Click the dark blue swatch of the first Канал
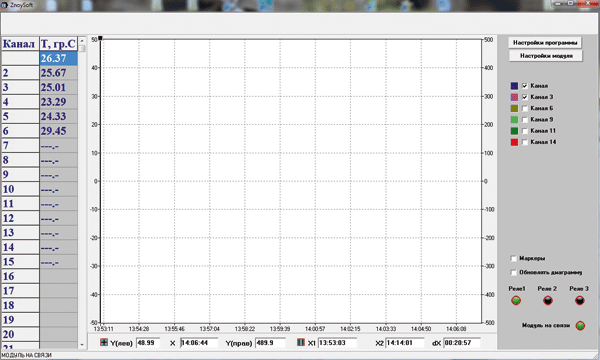The width and height of the screenshot is (600, 360). click(514, 86)
